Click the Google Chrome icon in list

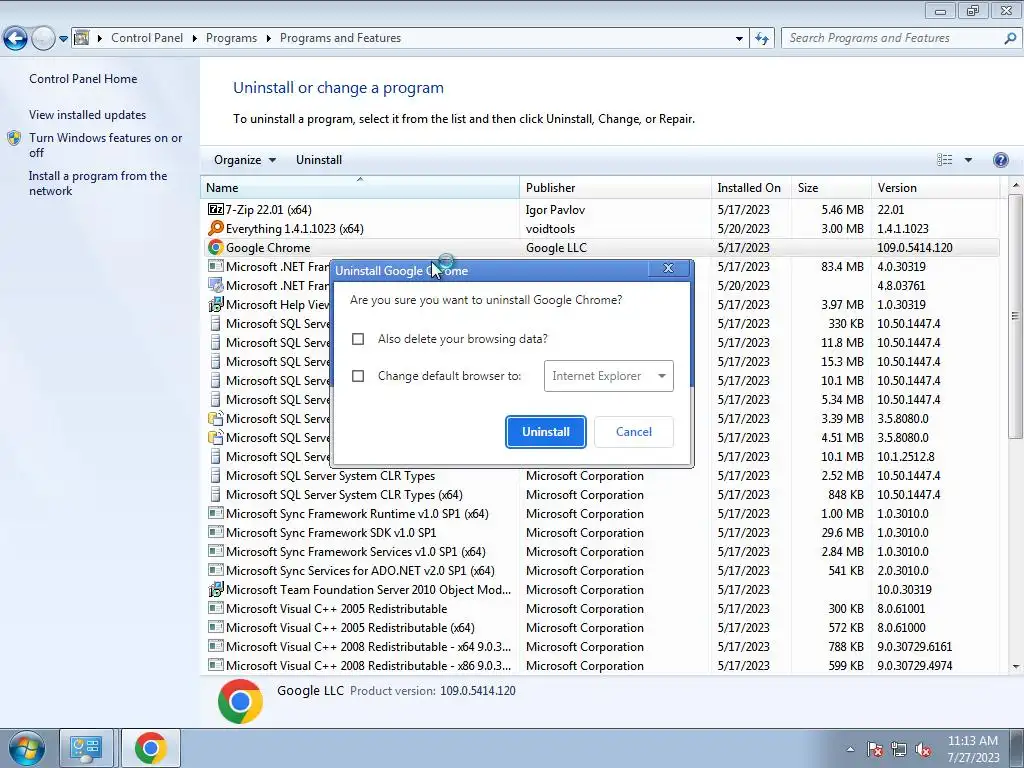[x=216, y=248]
